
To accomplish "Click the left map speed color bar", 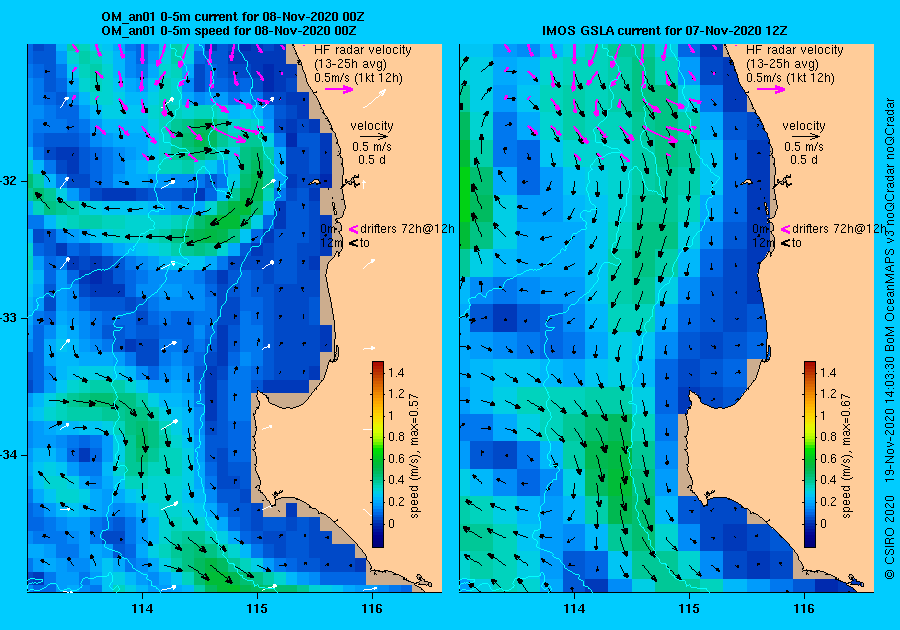I will click(x=378, y=454).
